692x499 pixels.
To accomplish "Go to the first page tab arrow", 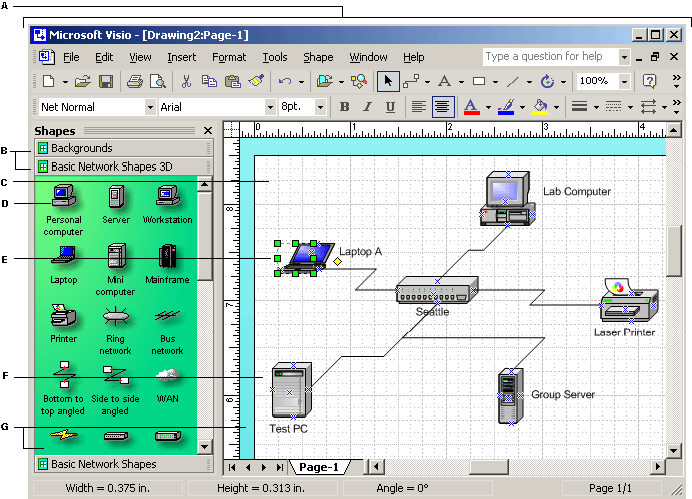I will click(232, 467).
